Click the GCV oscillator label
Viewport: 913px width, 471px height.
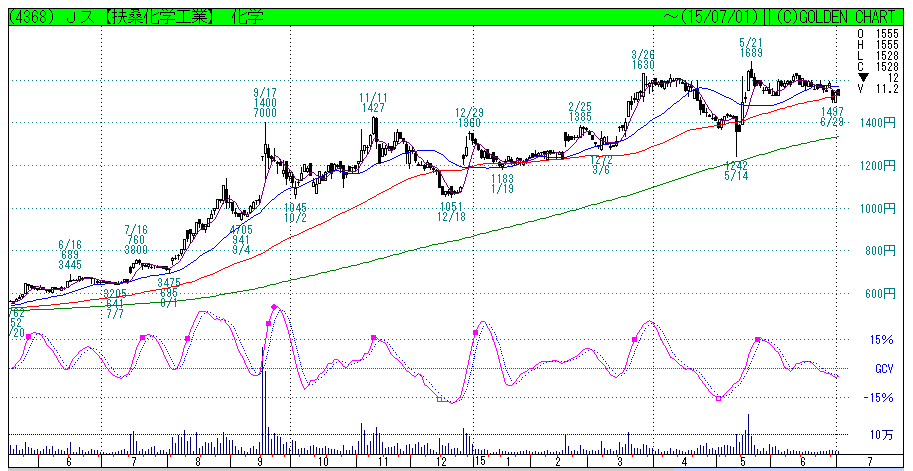click(x=884, y=369)
